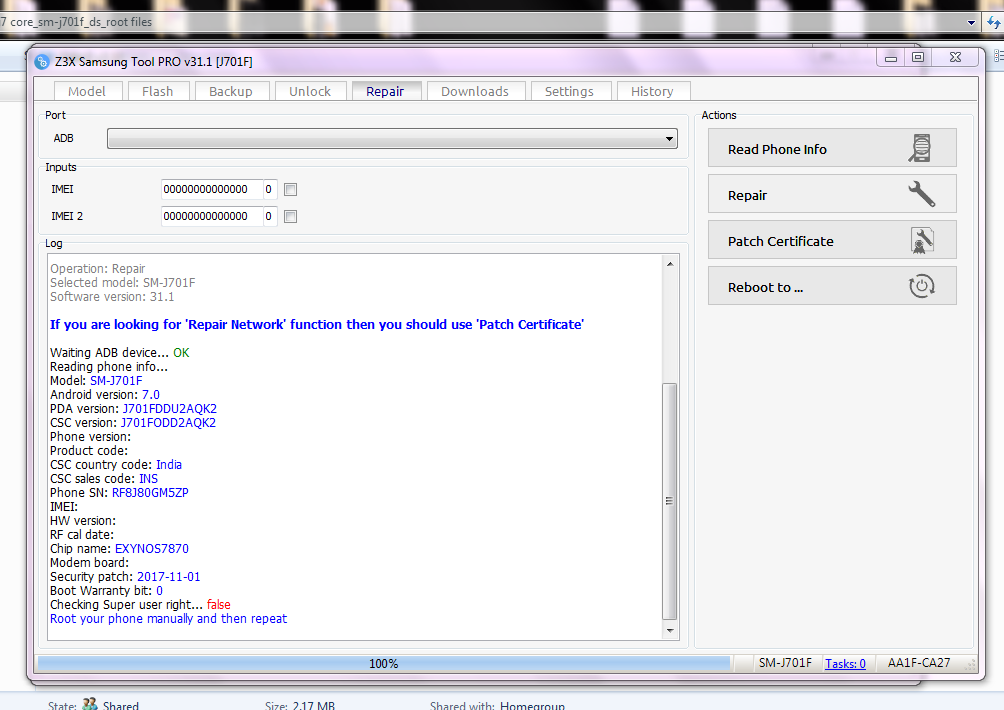Minimize the Z3X Samsung Tool window
The height and width of the screenshot is (710, 1004).
[891, 58]
